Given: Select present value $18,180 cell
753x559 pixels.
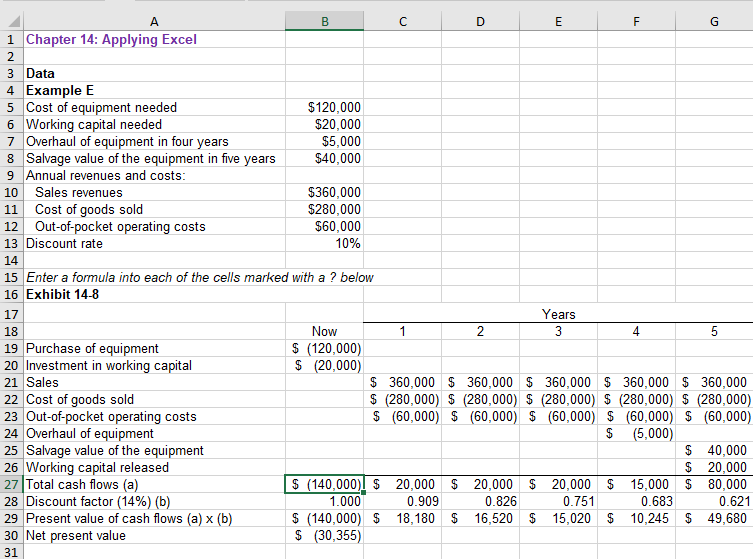Looking at the screenshot, I should coord(402,519).
